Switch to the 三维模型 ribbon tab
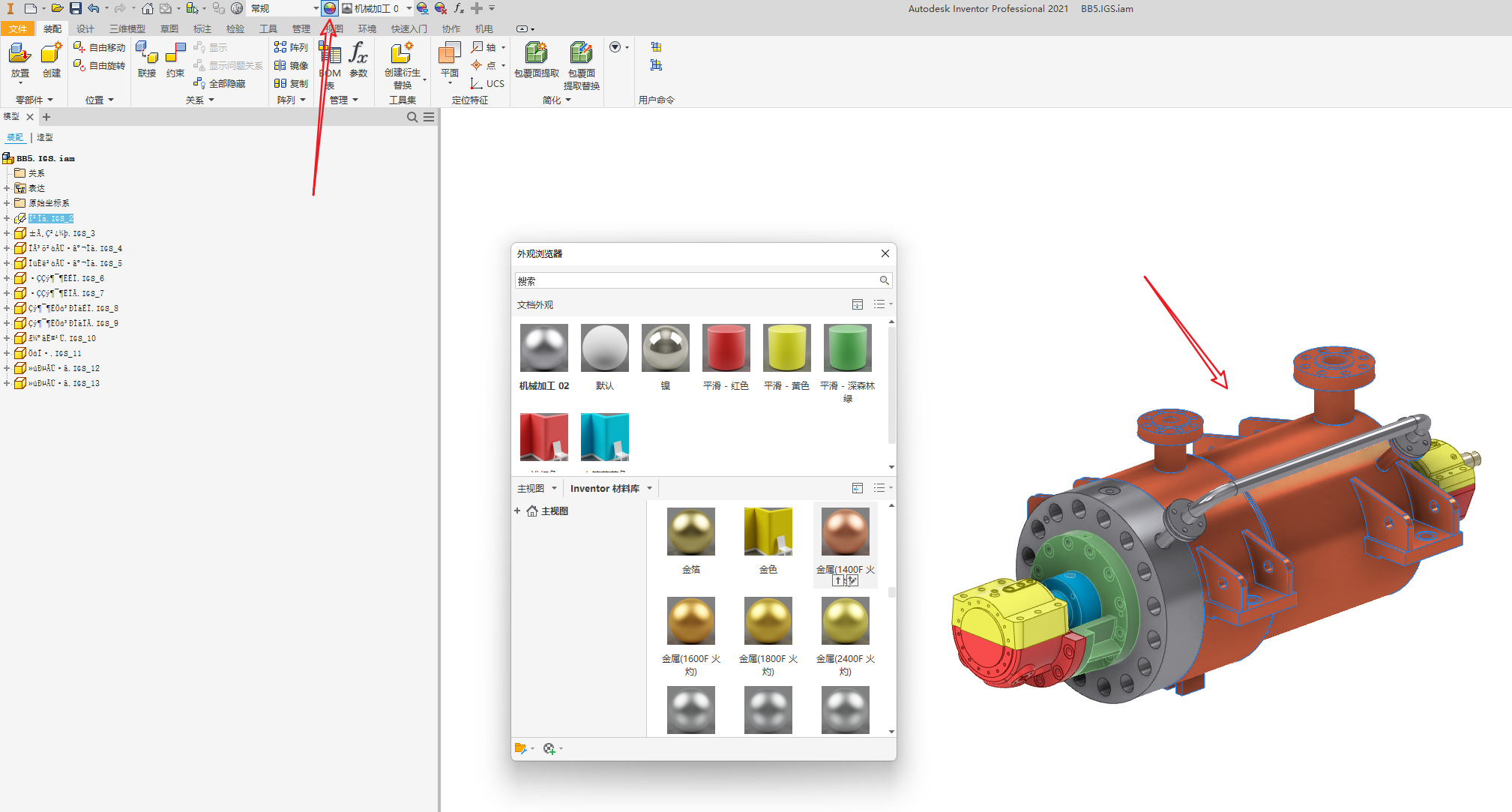Screen dimensions: 1512x812 tap(127, 28)
